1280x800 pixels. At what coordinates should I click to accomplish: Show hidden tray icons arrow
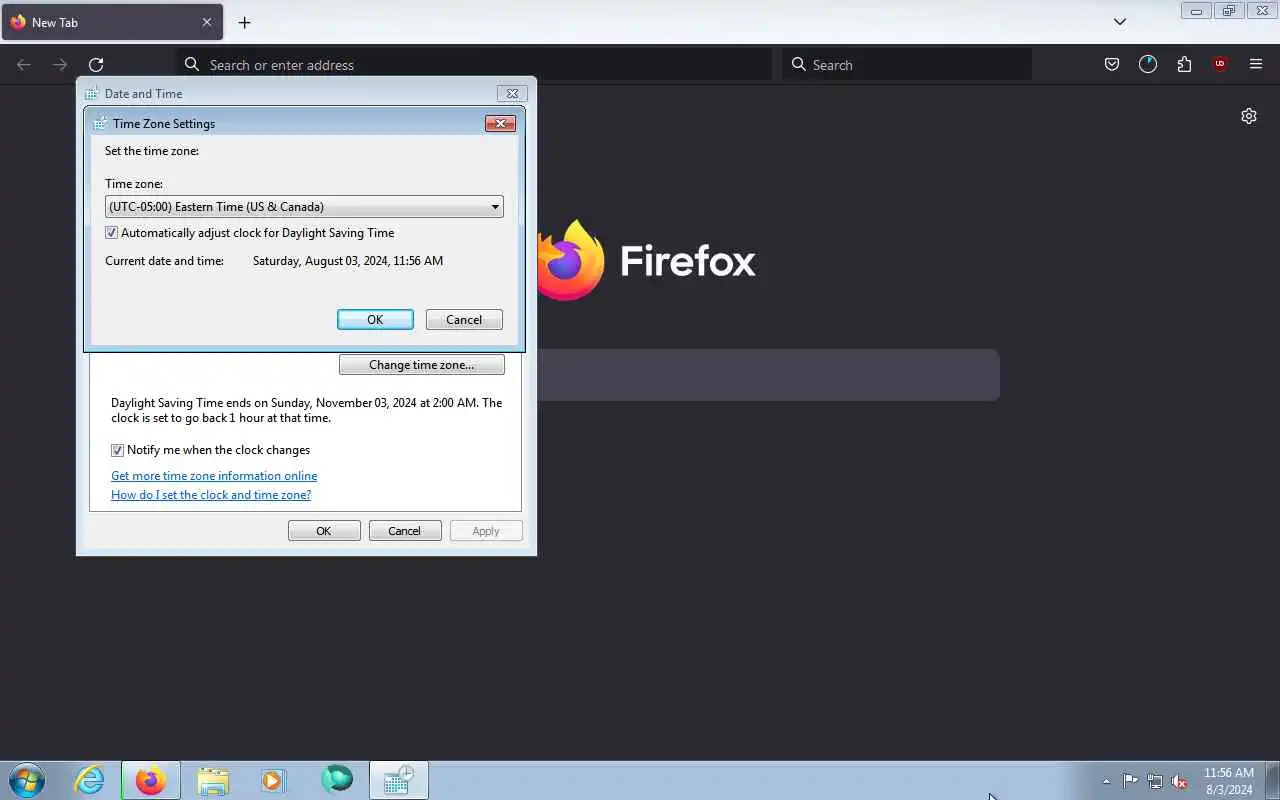[x=1106, y=781]
